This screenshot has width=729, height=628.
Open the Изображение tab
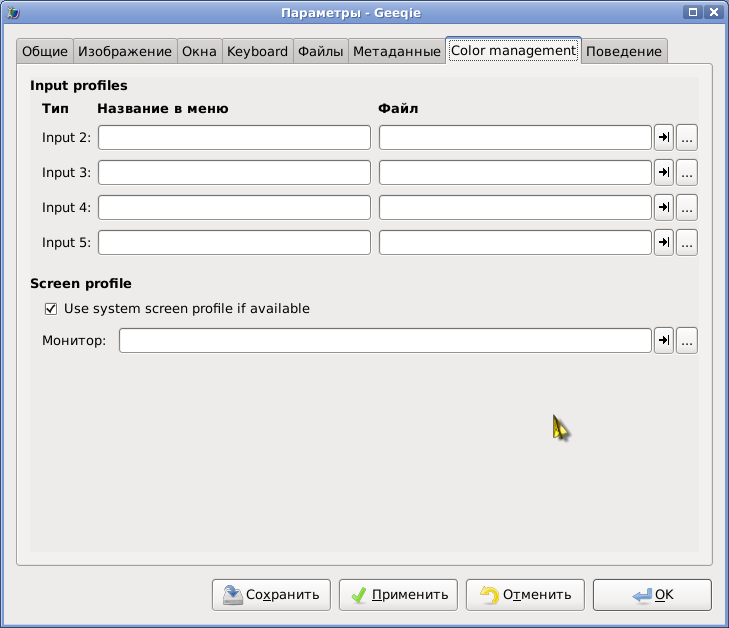point(125,51)
